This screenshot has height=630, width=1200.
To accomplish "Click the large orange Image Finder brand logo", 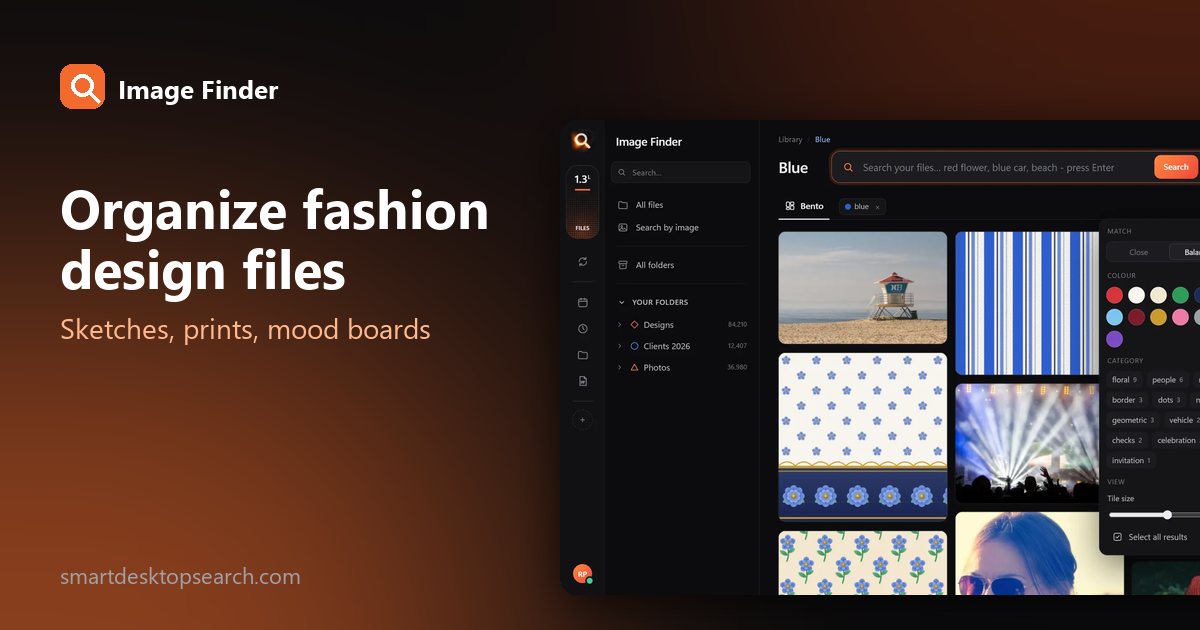I will tap(82, 87).
